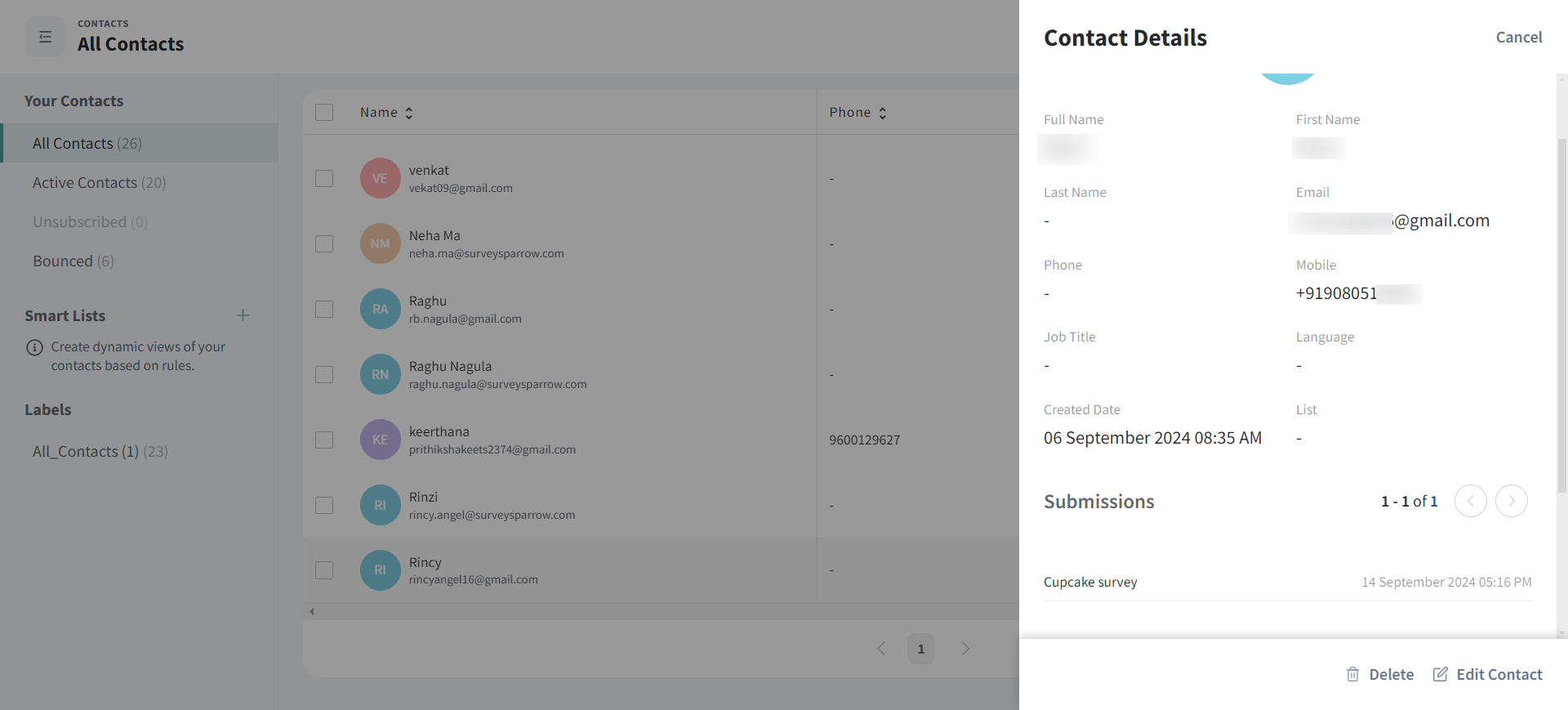This screenshot has width=1568, height=710.
Task: Click the plus icon beside Smart Lists
Action: tap(243, 315)
